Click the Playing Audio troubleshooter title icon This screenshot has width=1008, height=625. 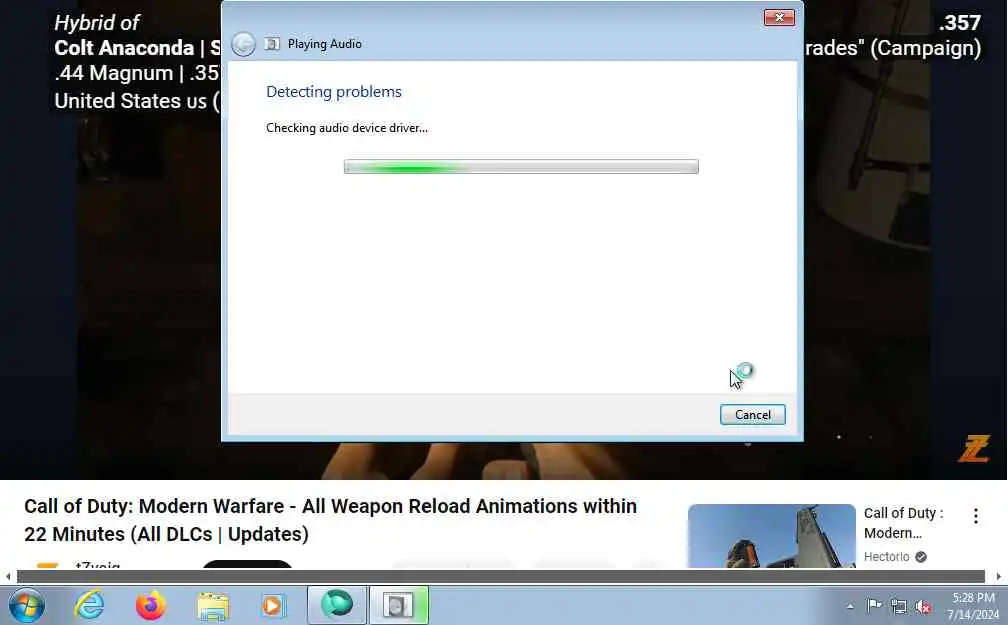pyautogui.click(x=273, y=44)
